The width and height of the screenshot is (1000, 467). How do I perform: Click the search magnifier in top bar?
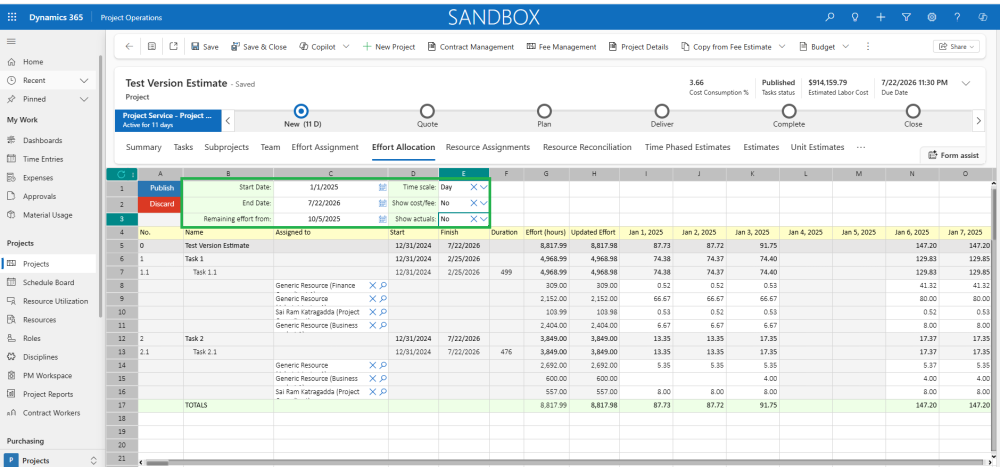[x=829, y=17]
